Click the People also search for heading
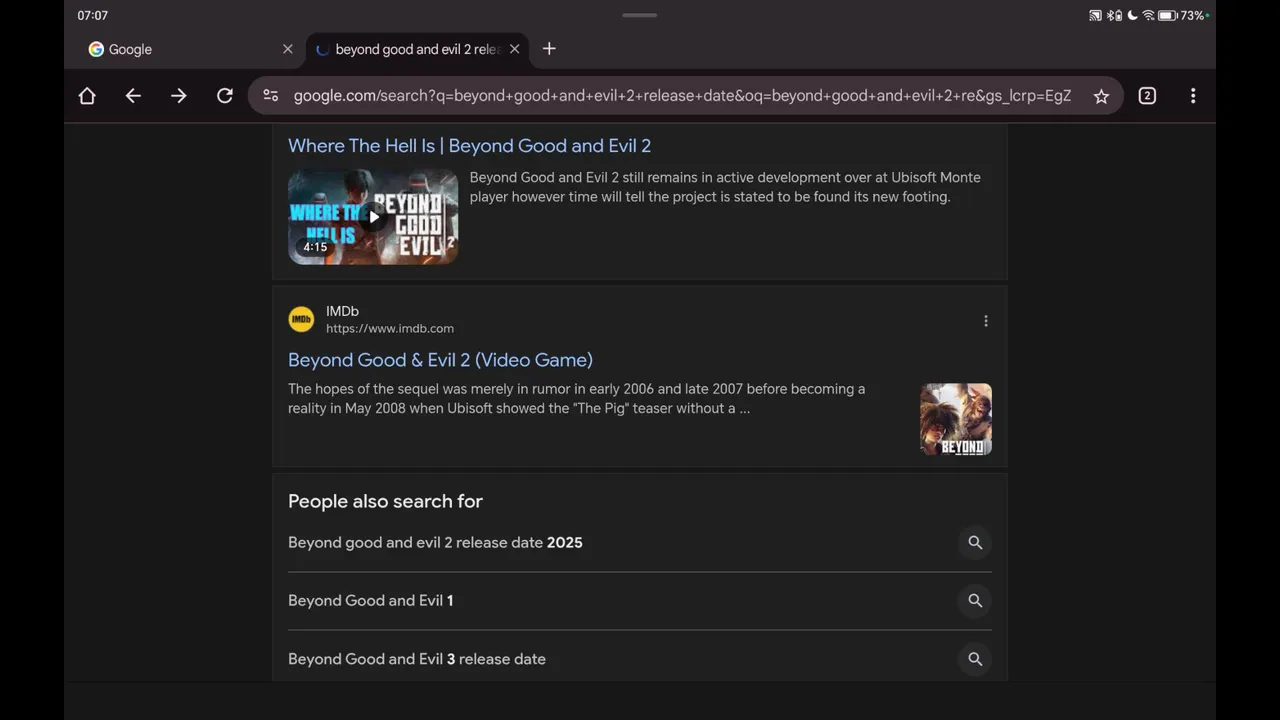The image size is (1280, 720). point(385,501)
